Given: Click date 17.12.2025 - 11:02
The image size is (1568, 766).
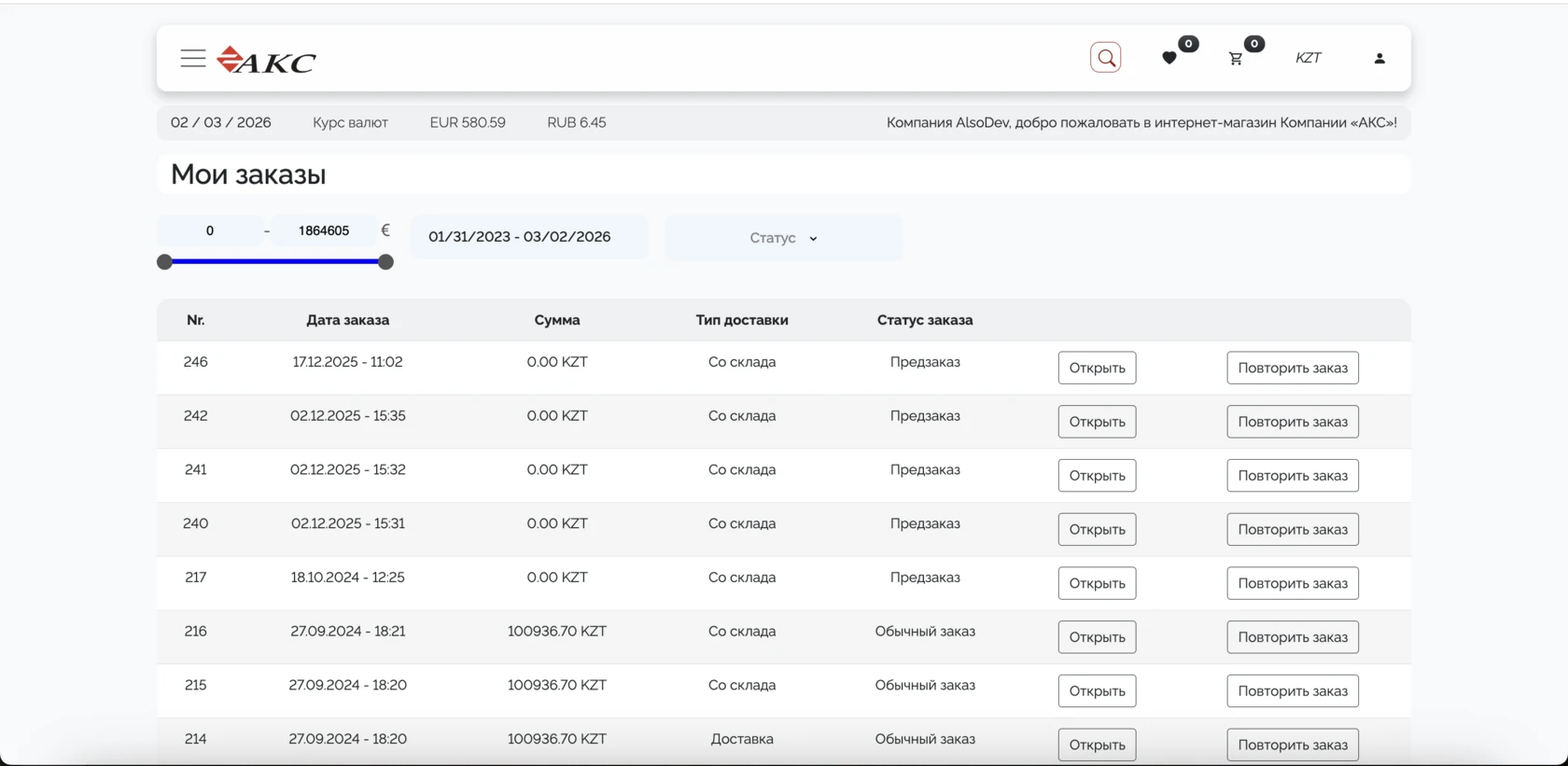Looking at the screenshot, I should click(348, 362).
